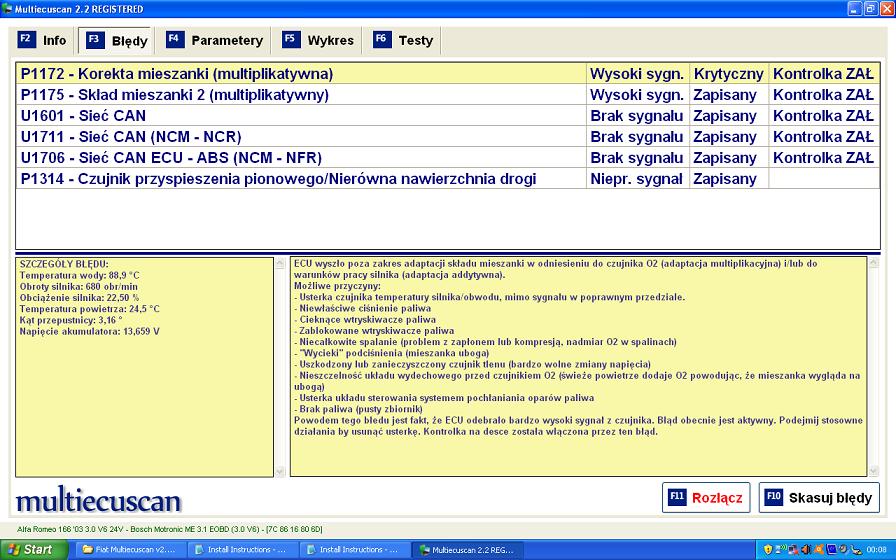Click the F3 key icon

pyautogui.click(x=95, y=40)
